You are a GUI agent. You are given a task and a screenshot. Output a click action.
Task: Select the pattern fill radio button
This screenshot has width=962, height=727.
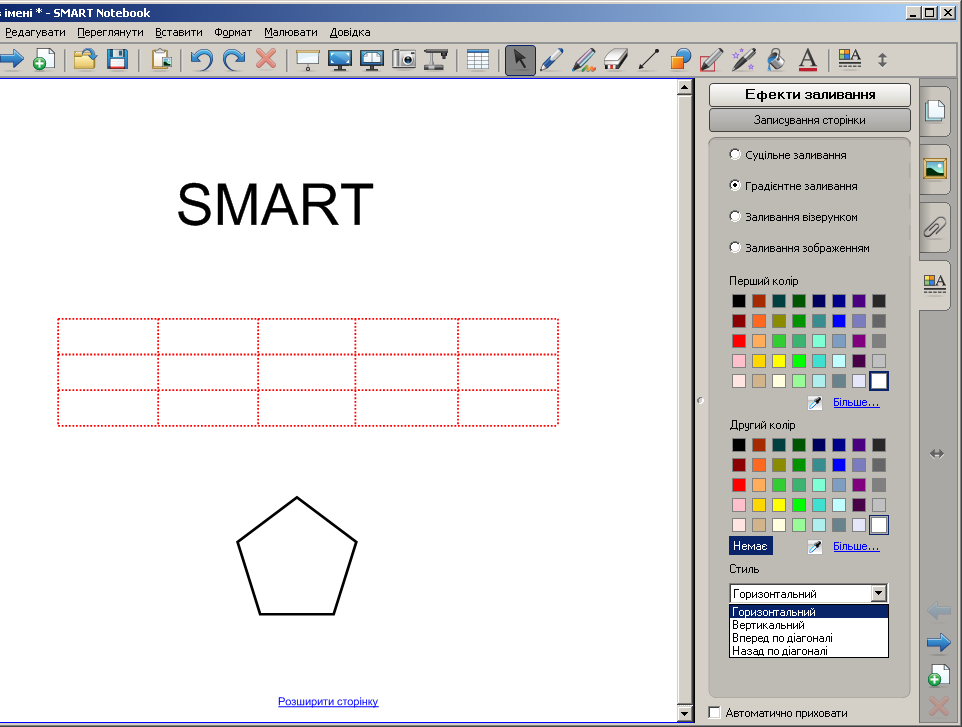tap(735, 216)
